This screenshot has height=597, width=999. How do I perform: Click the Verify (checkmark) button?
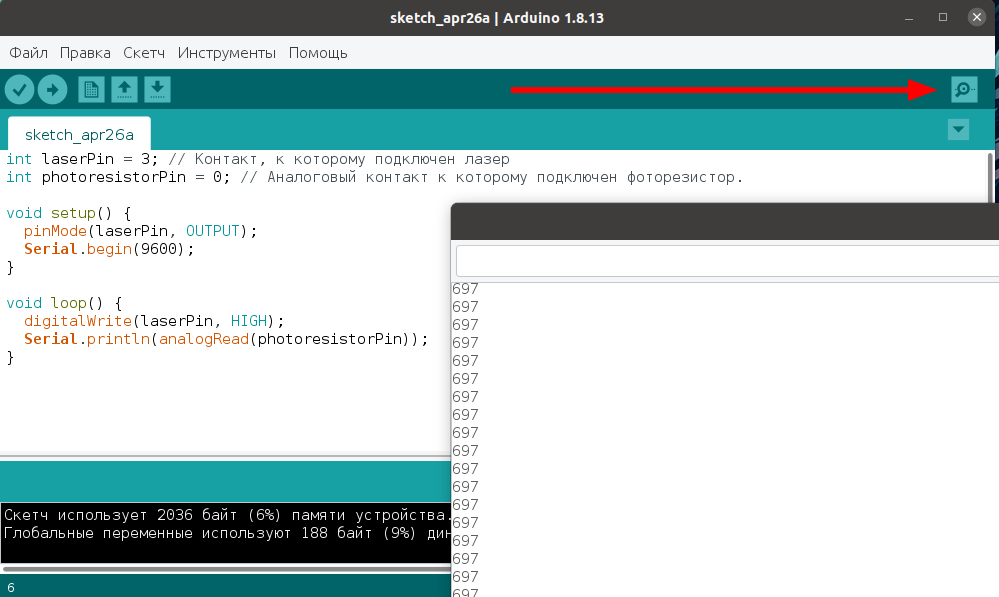pyautogui.click(x=19, y=90)
